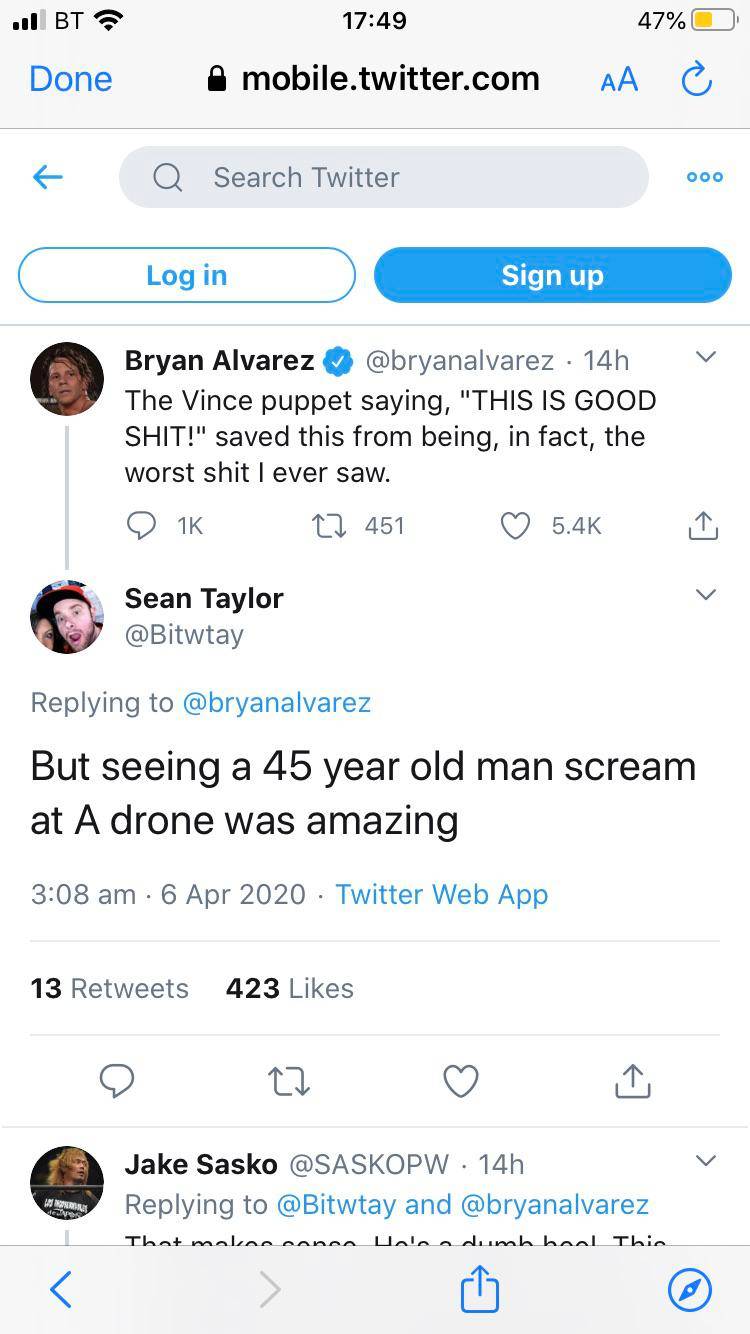This screenshot has width=750, height=1334.
Task: Tap the Sign up button
Action: [x=552, y=275]
